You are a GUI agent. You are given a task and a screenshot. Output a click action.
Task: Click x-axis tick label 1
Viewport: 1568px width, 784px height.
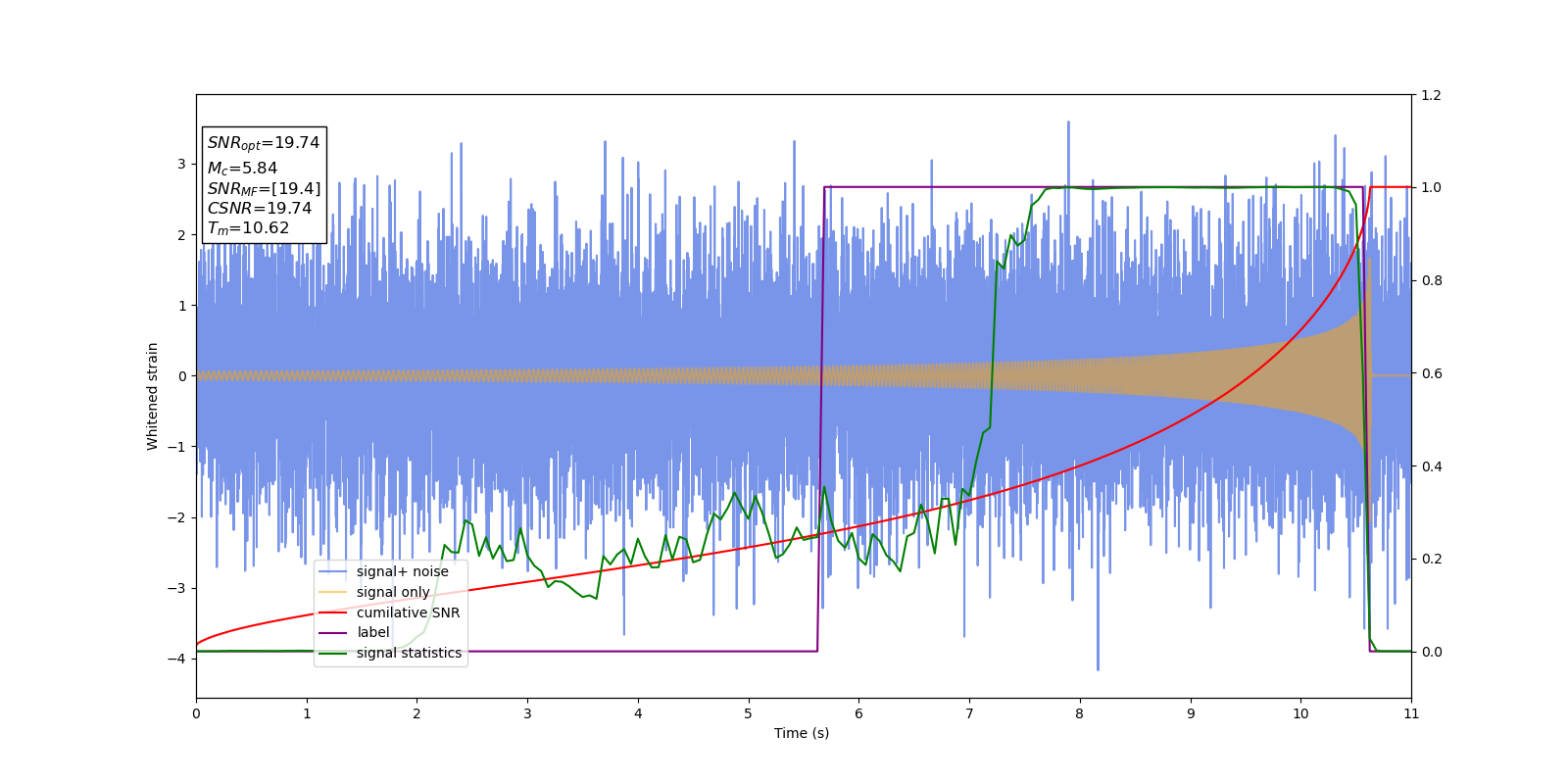click(x=307, y=713)
